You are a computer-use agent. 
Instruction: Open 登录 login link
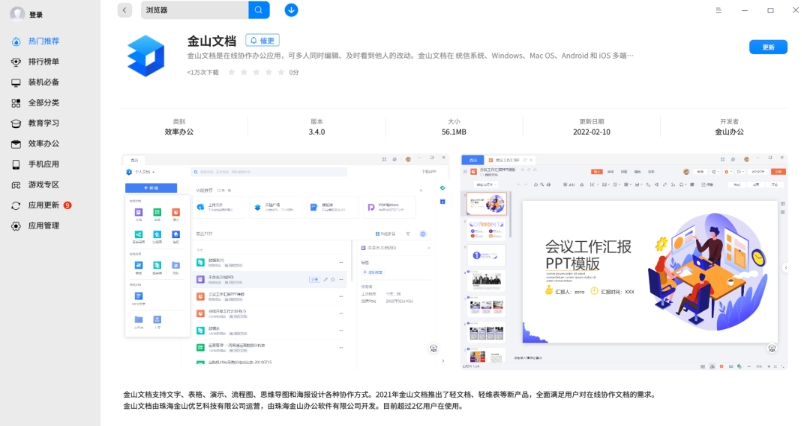(x=36, y=15)
